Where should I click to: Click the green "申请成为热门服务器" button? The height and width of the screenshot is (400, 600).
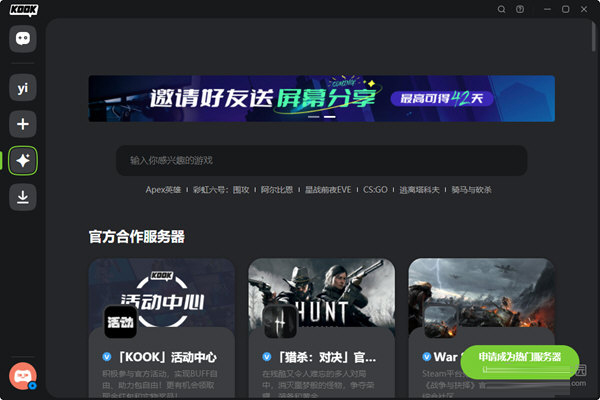pyautogui.click(x=520, y=357)
